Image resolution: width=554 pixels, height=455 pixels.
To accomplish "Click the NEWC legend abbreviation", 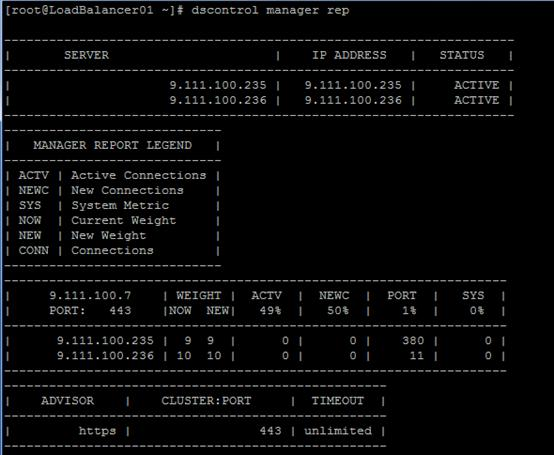I will coord(34,190).
